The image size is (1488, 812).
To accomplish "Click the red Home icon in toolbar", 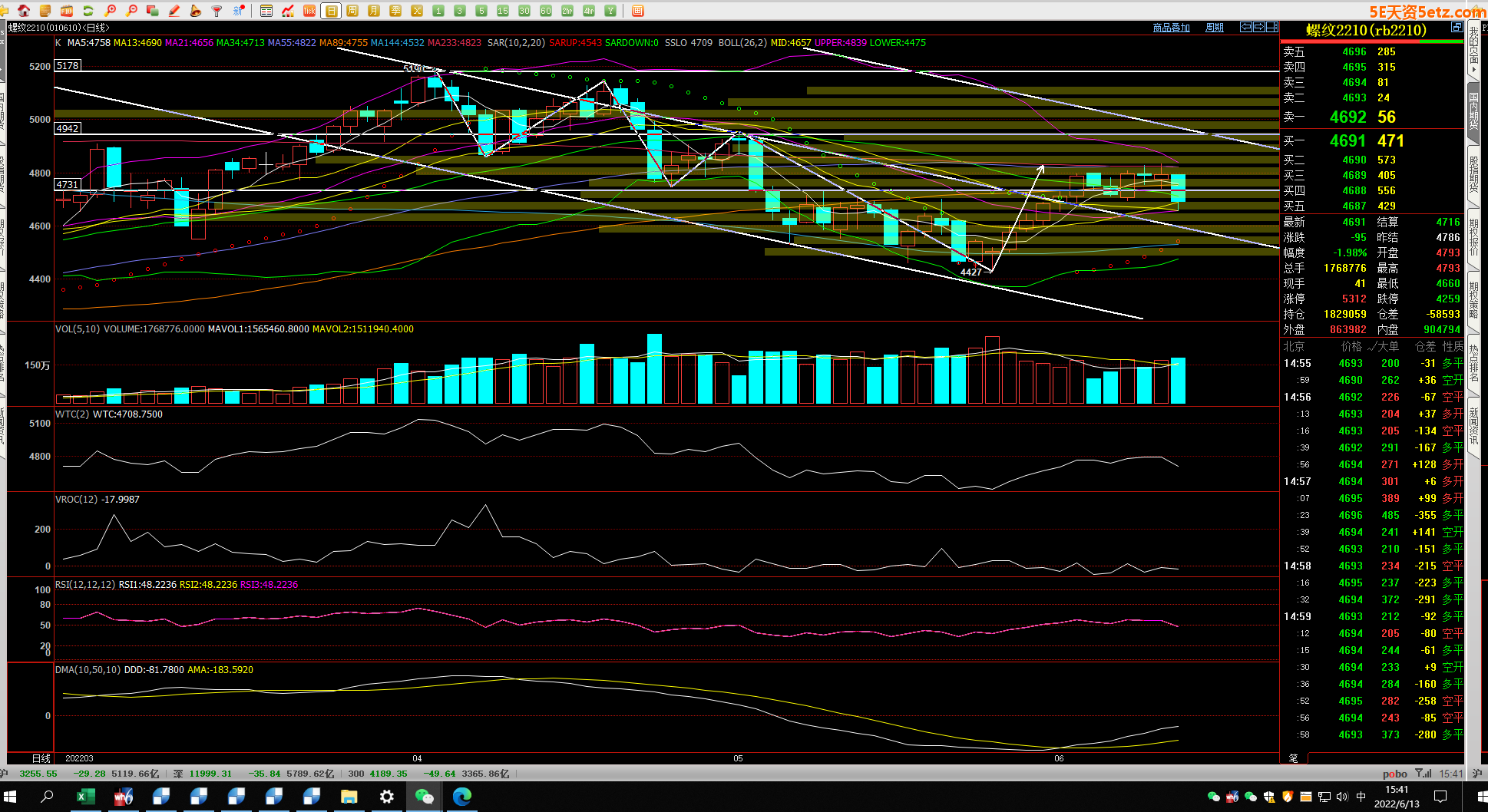I will pyautogui.click(x=24, y=11).
